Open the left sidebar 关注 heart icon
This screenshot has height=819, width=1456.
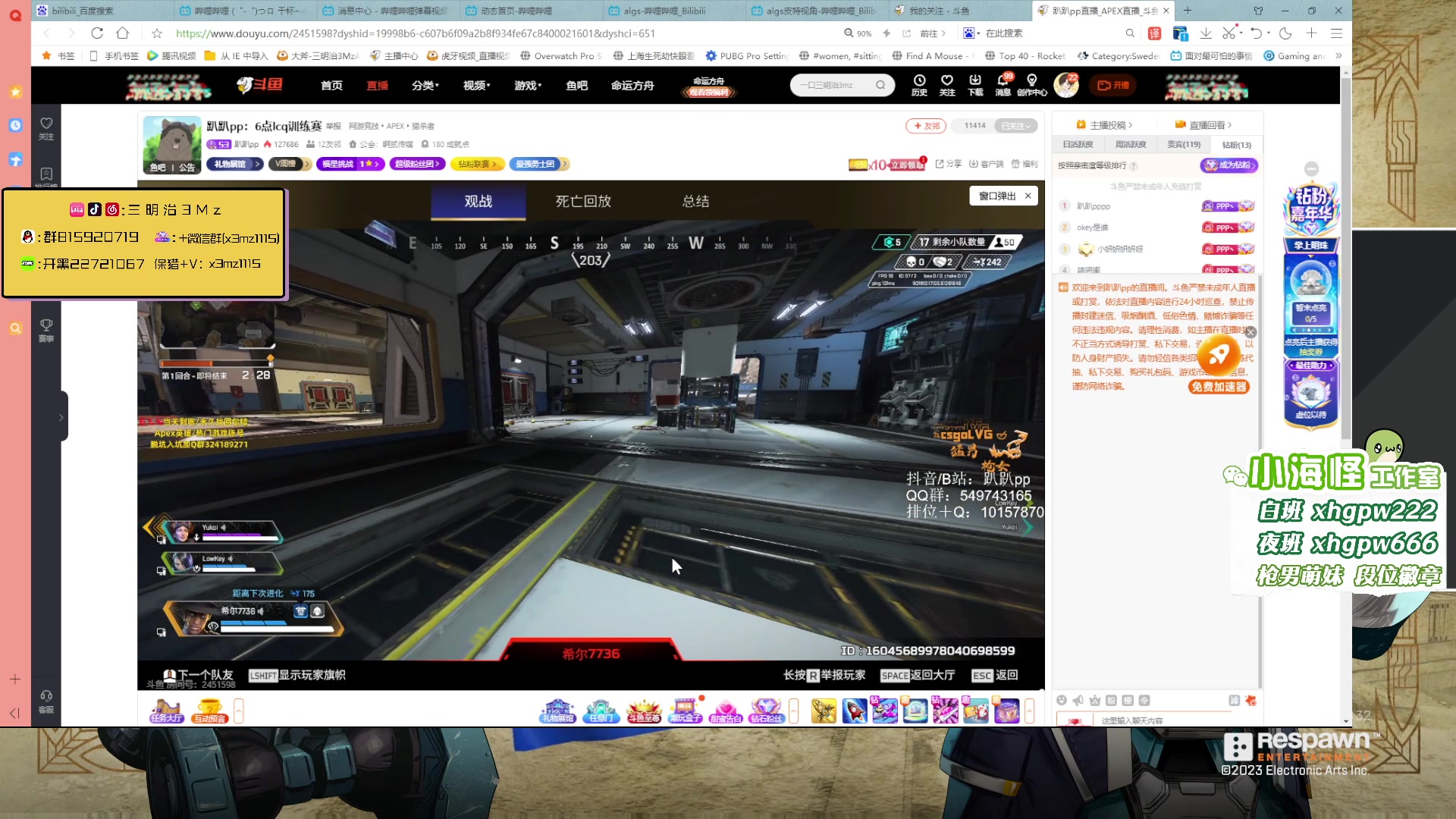[x=46, y=128]
